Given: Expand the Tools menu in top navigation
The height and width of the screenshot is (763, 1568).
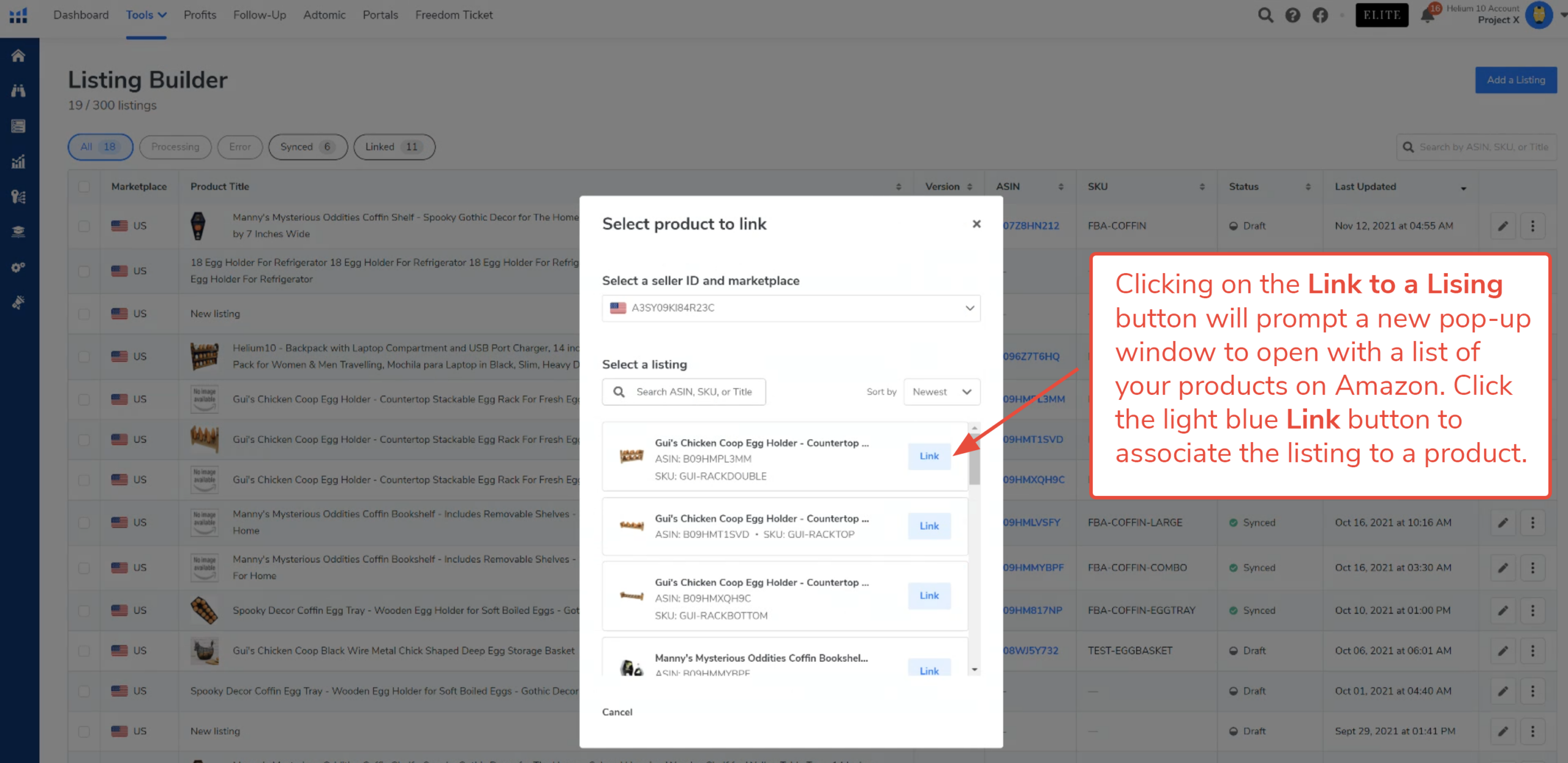Looking at the screenshot, I should [x=146, y=15].
